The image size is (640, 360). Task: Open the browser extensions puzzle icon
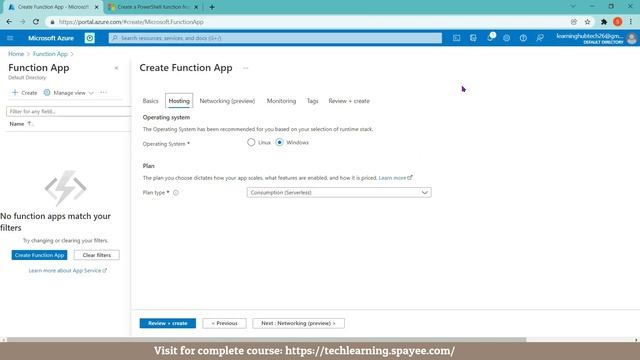click(x=604, y=22)
